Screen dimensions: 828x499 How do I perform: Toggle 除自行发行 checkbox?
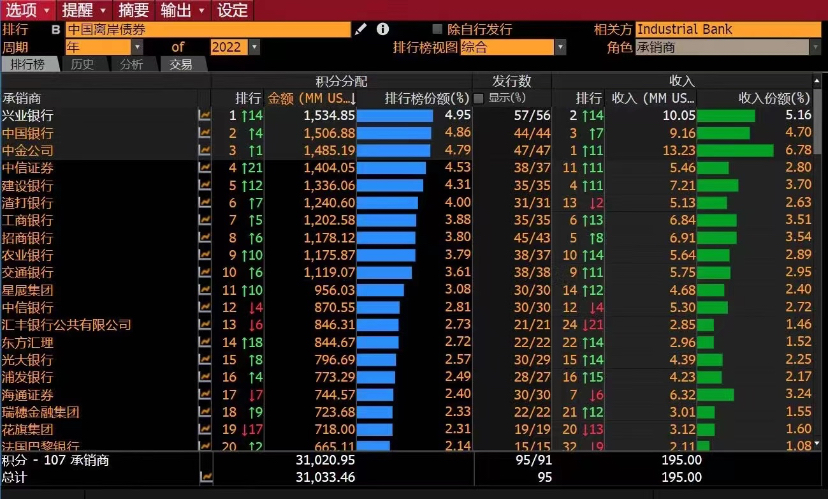[x=437, y=29]
